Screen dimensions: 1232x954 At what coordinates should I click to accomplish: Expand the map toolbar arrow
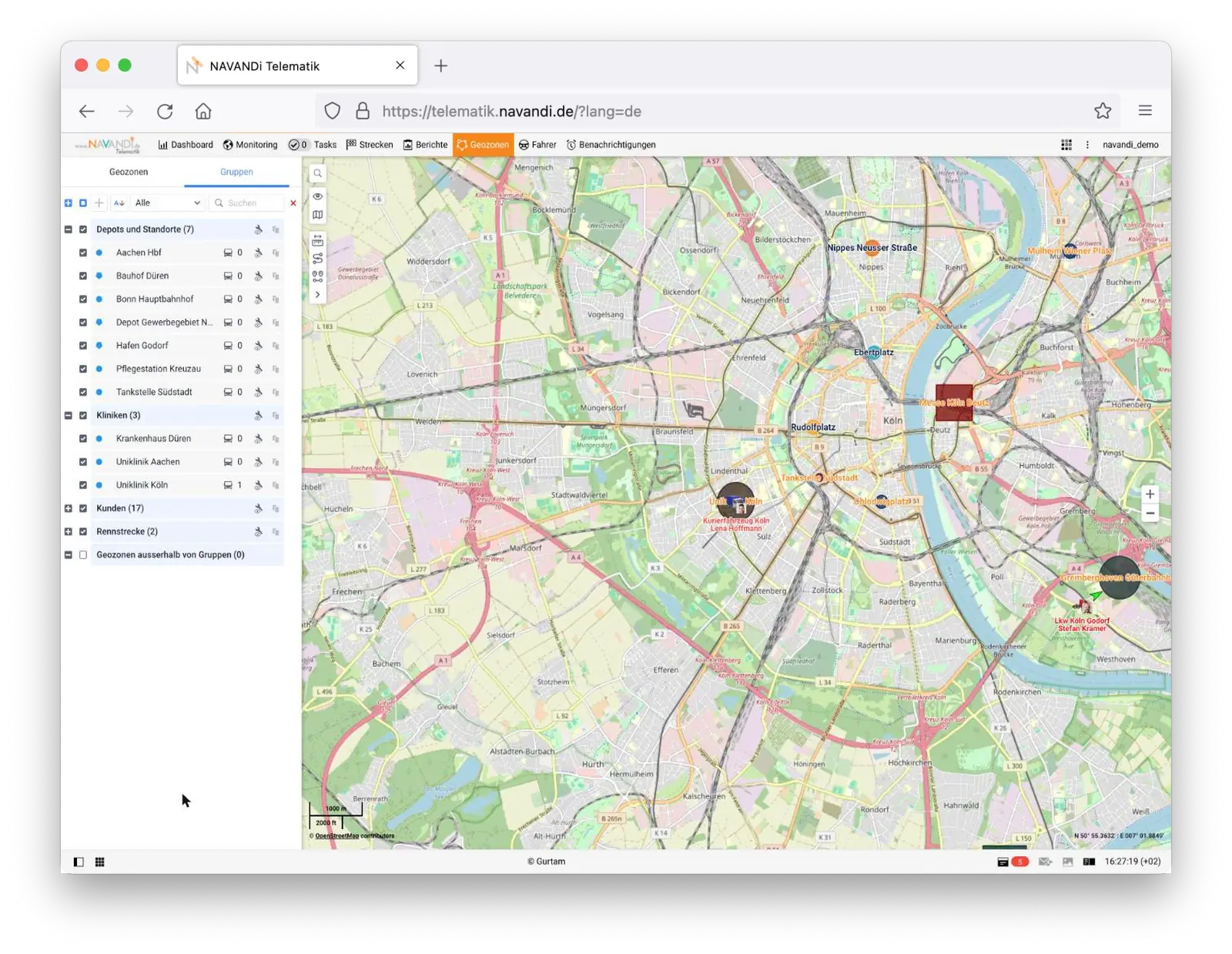tap(317, 295)
